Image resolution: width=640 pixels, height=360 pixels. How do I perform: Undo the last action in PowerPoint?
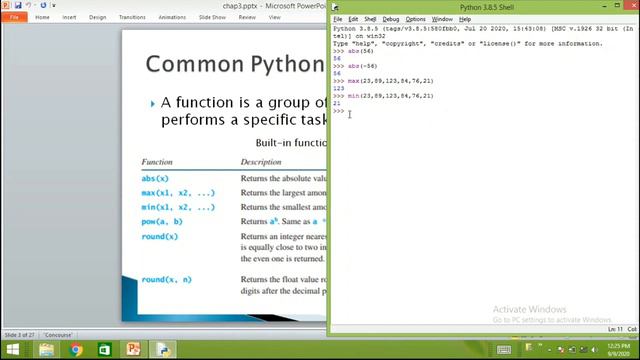[28, 5]
